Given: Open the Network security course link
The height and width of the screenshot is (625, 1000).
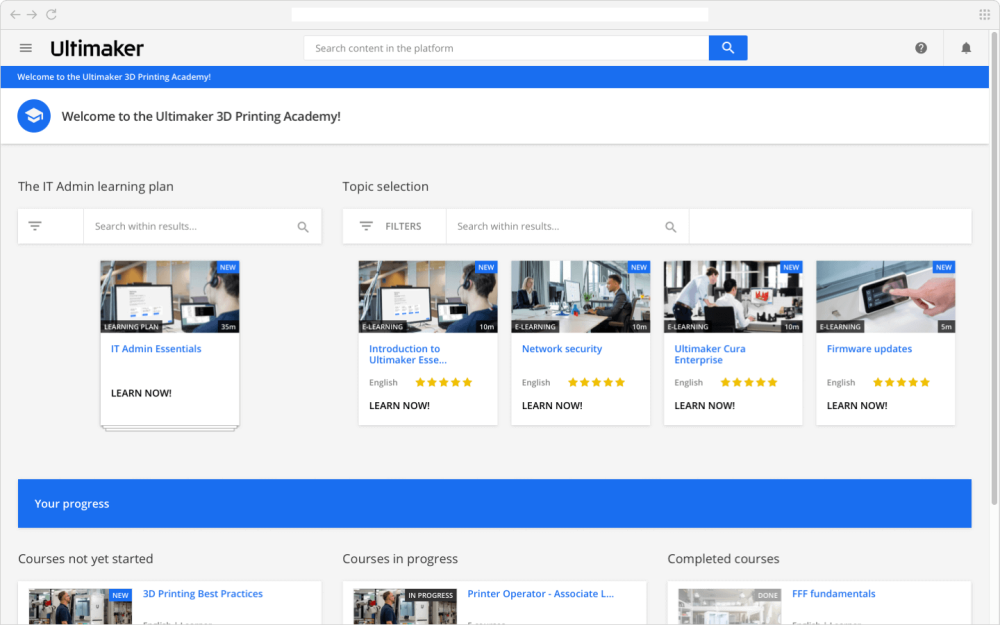Looking at the screenshot, I should [562, 349].
